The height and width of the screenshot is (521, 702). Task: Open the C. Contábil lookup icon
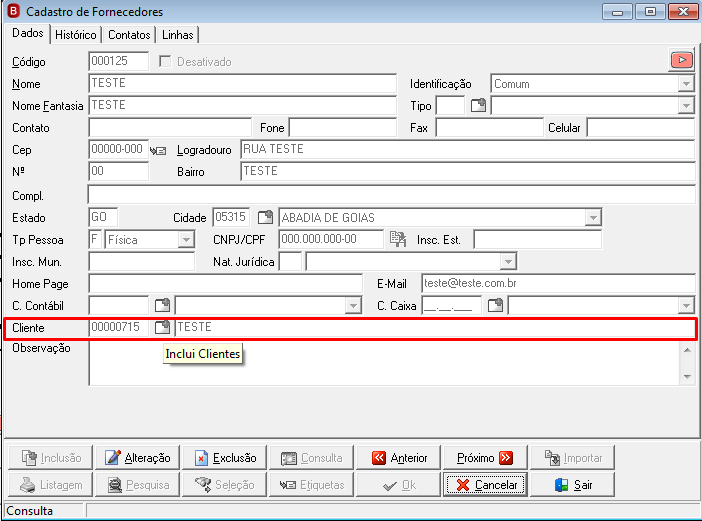[163, 306]
